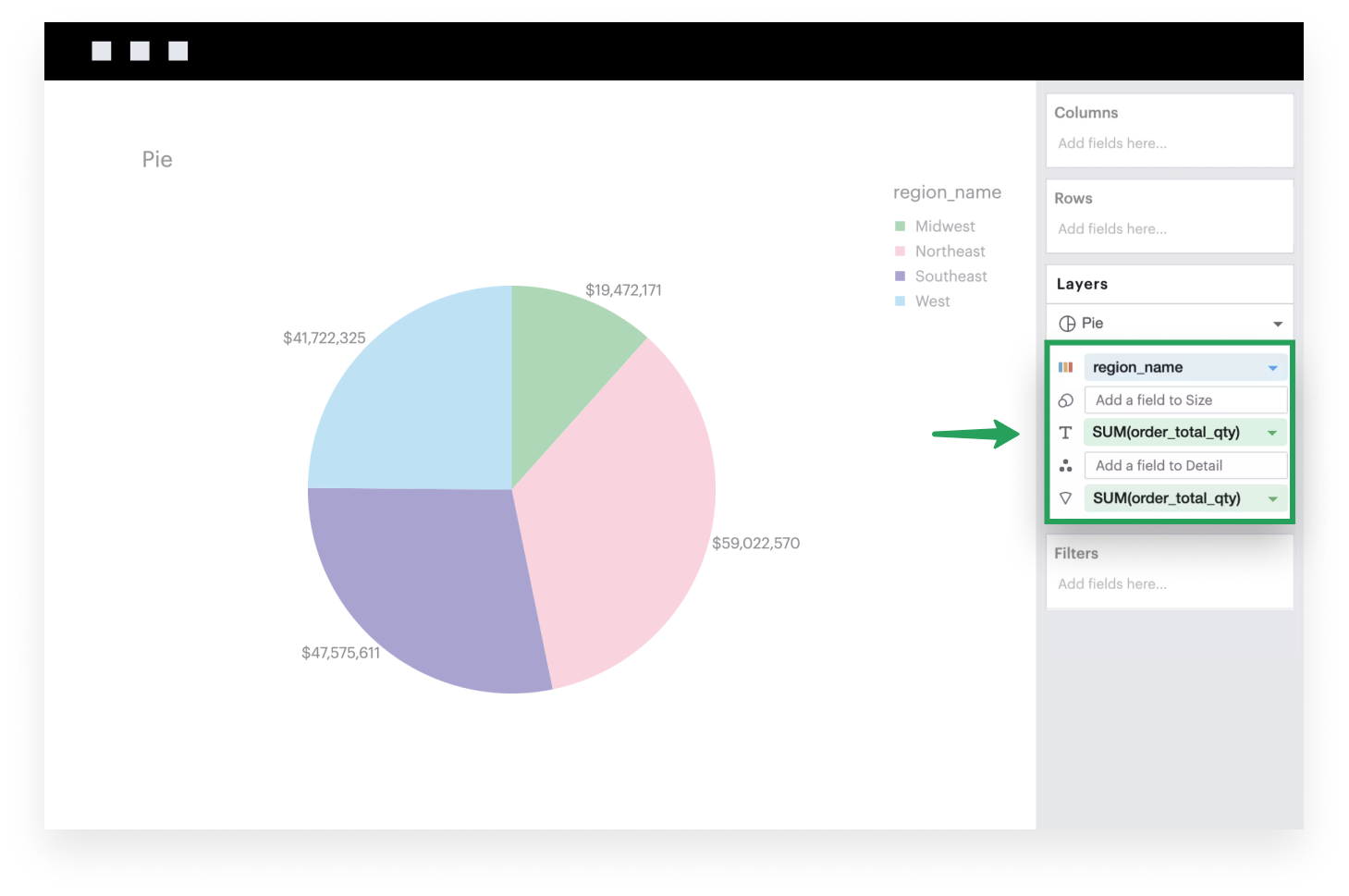Click the pink Northeast pie slice
This screenshot has width=1349, height=896.
click(x=619, y=518)
